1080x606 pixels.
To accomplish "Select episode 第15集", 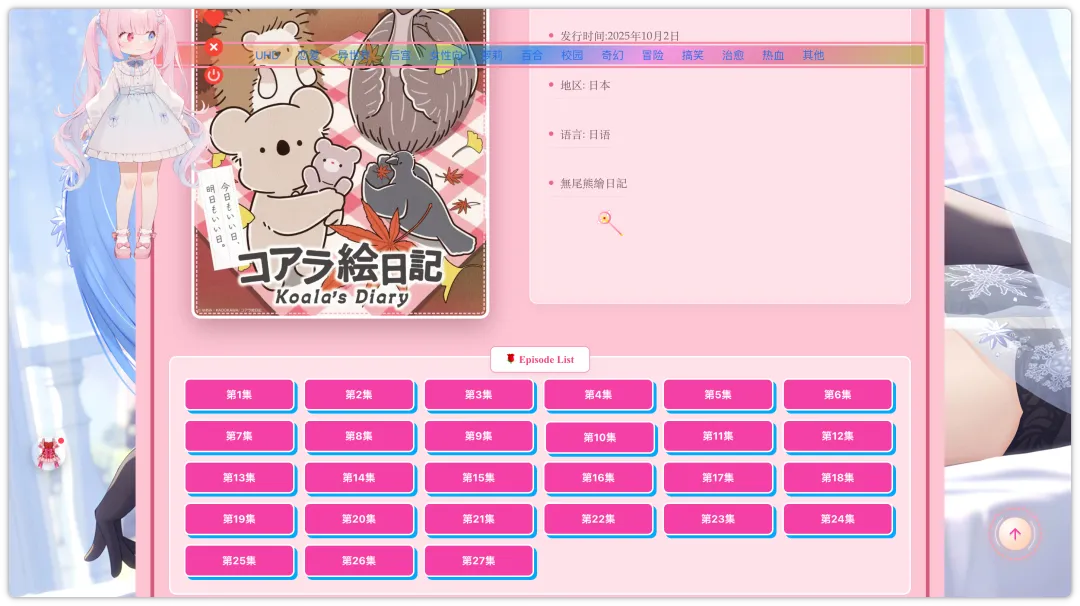I will 479,477.
